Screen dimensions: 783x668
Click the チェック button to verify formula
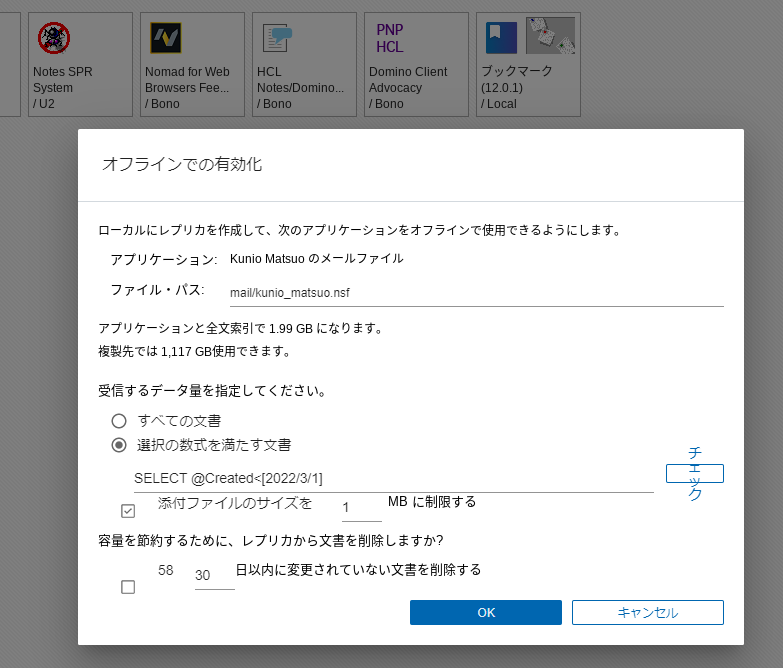click(695, 473)
